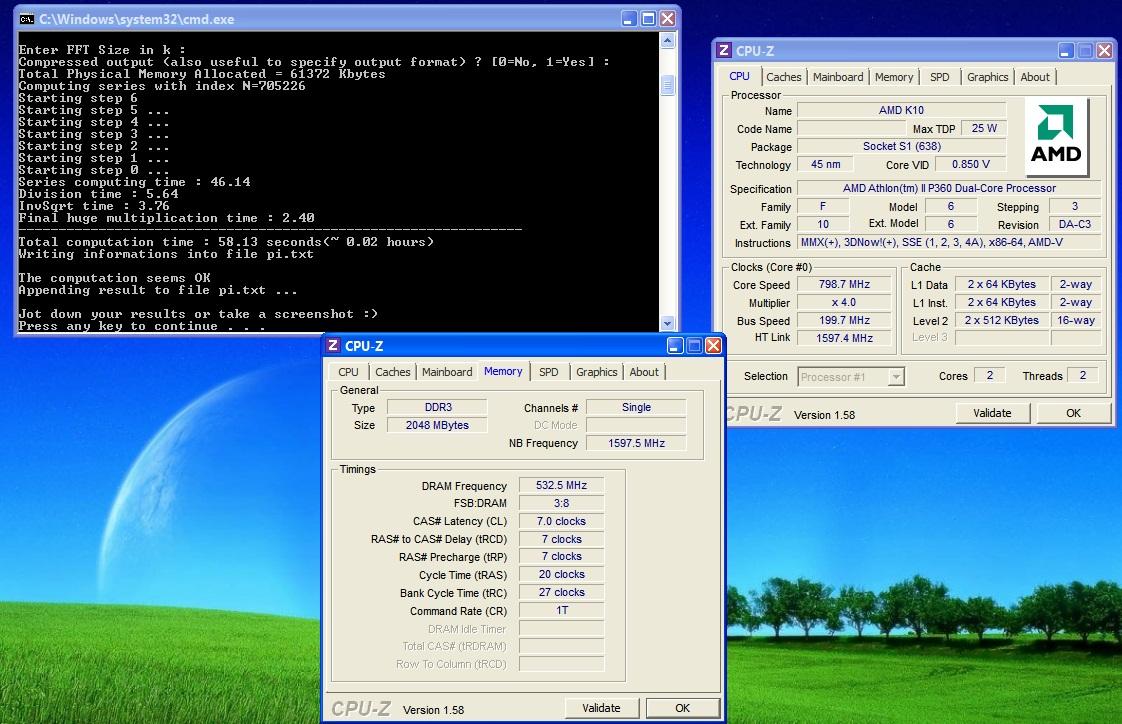Image resolution: width=1122 pixels, height=724 pixels.
Task: Minimize the CPU-Z processor window
Action: 1066,50
